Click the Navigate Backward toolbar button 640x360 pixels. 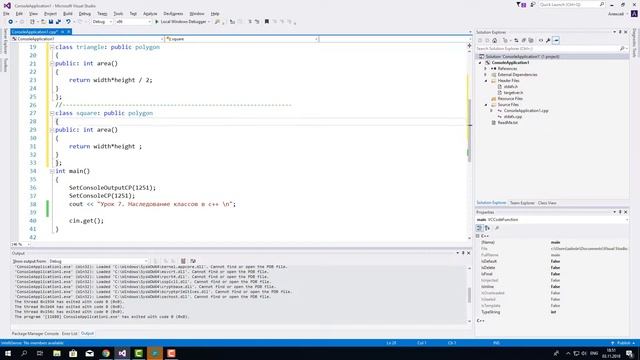pos(11,22)
